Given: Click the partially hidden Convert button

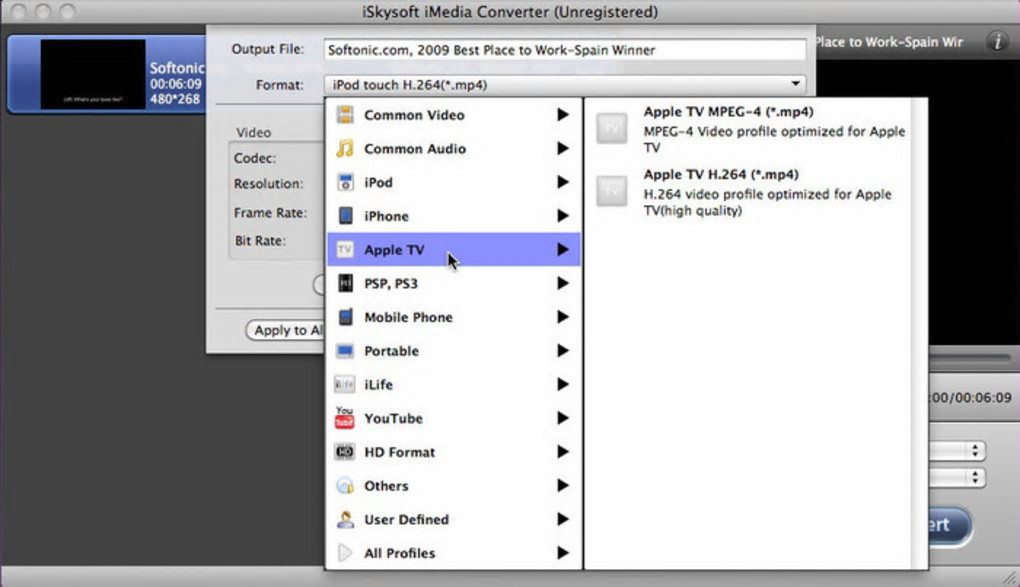Looking at the screenshot, I should (x=948, y=525).
